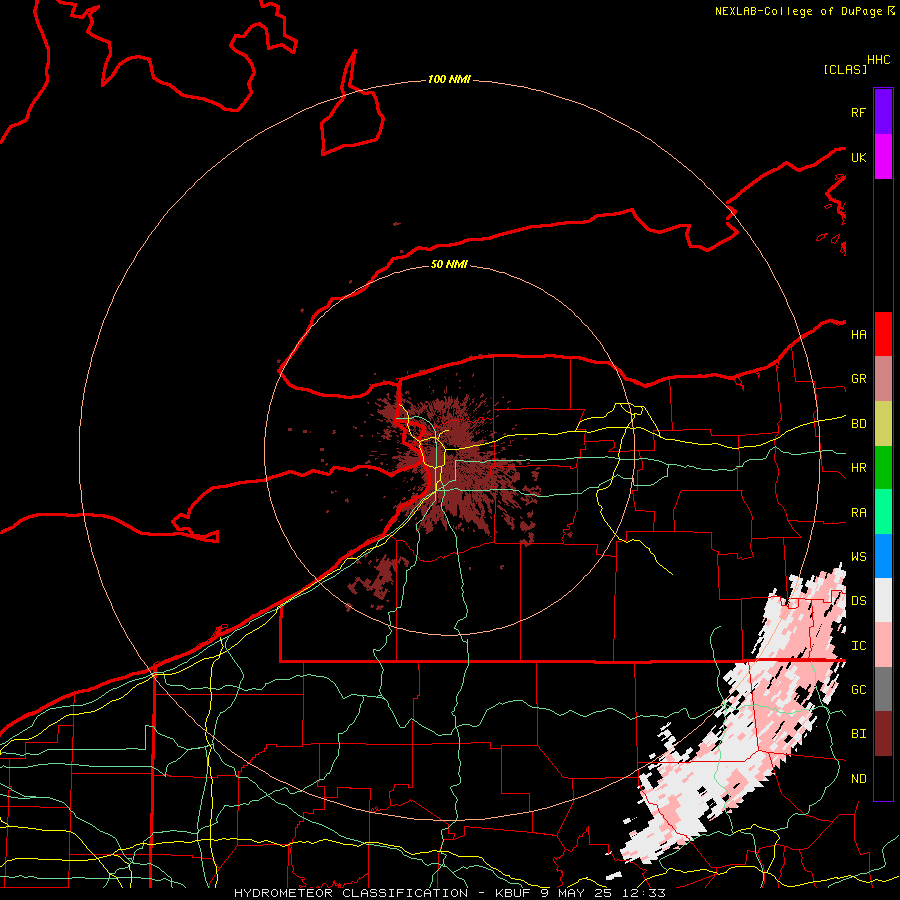Click the RF purple legend swatch
900x900 pixels.
pyautogui.click(x=883, y=111)
